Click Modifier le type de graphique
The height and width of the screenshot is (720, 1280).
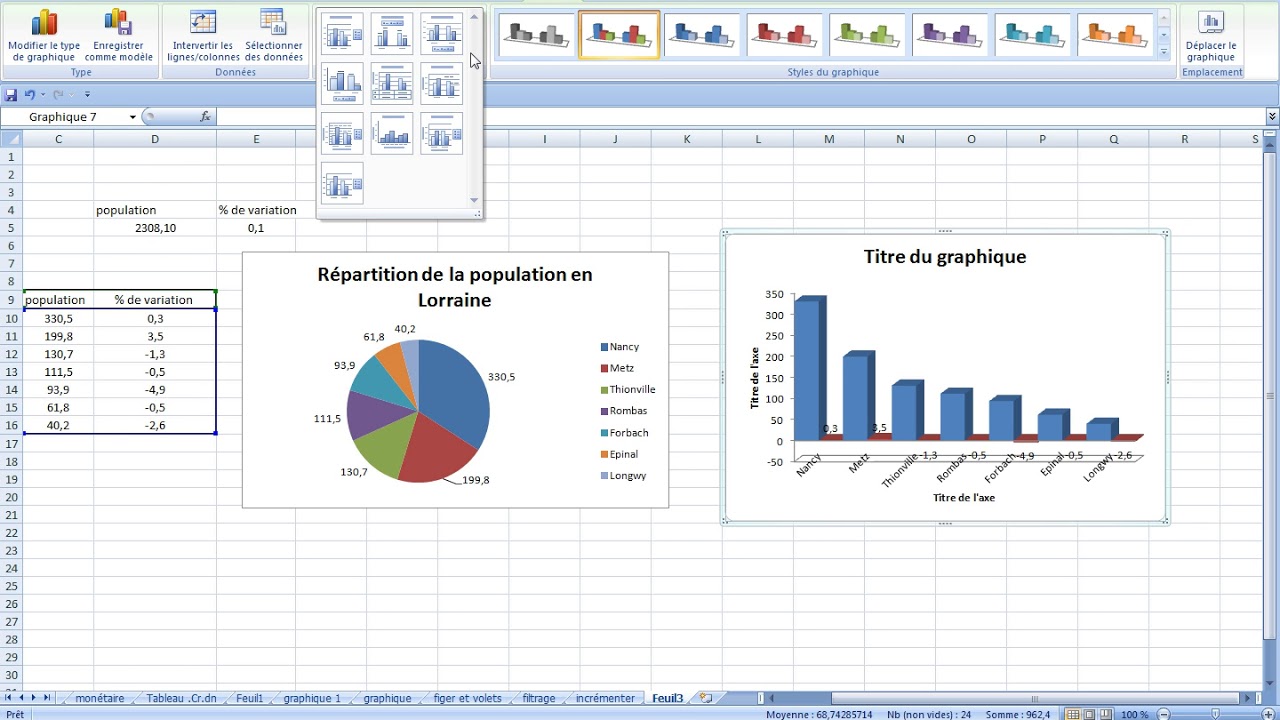click(44, 35)
